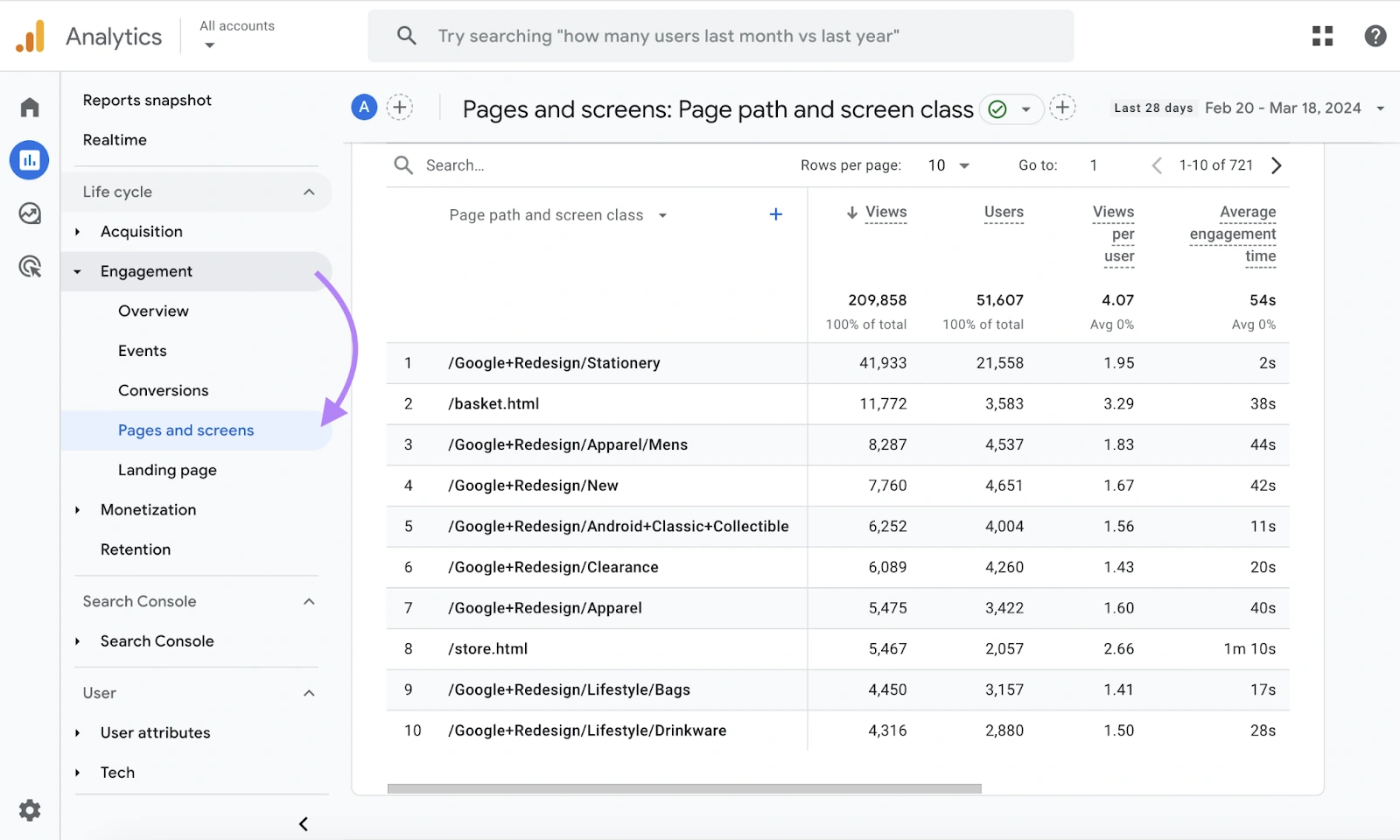This screenshot has width=1400, height=840.
Task: Expand the User attributes group
Action: coord(78,733)
